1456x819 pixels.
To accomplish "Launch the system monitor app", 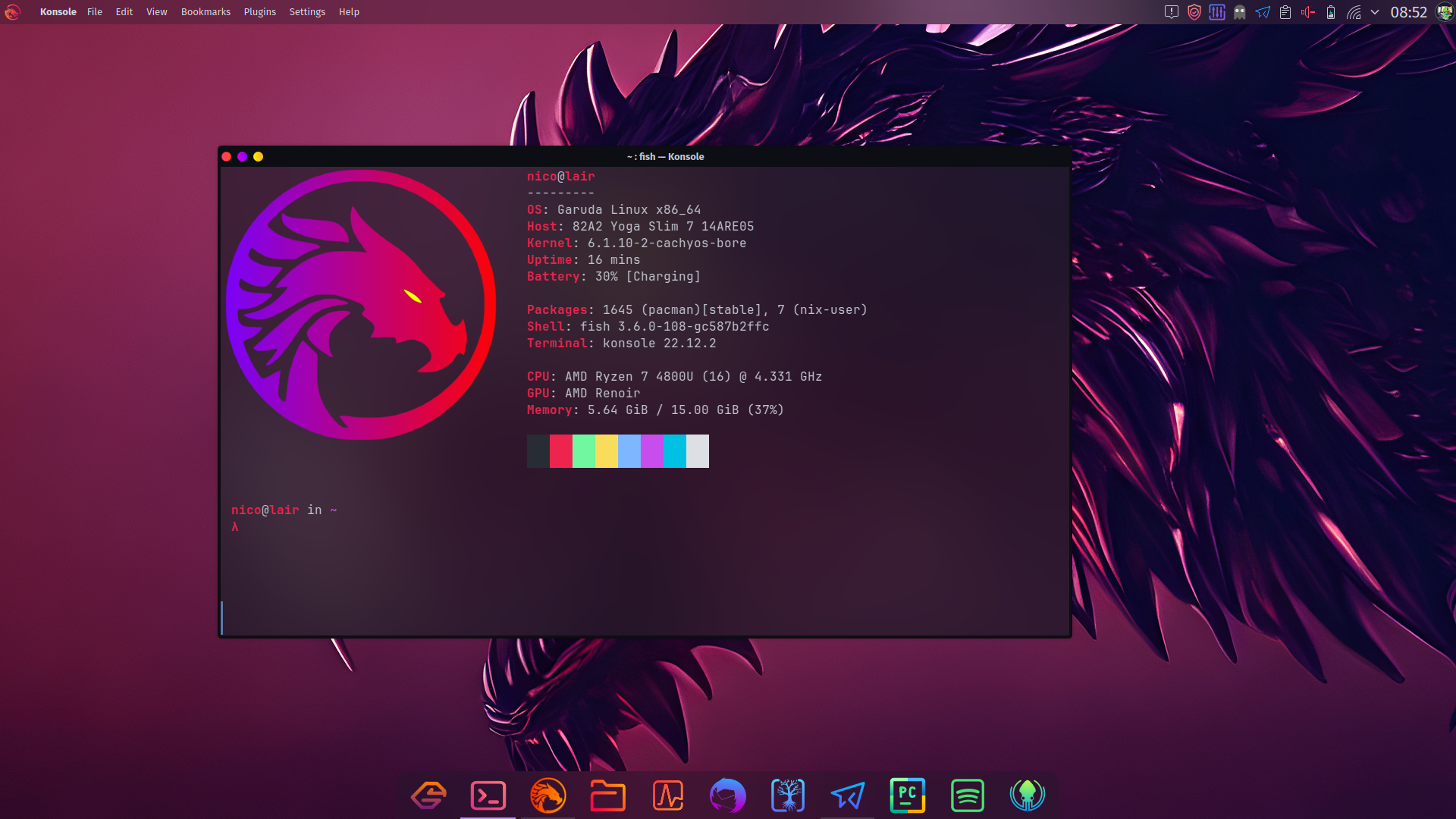I will (x=667, y=795).
